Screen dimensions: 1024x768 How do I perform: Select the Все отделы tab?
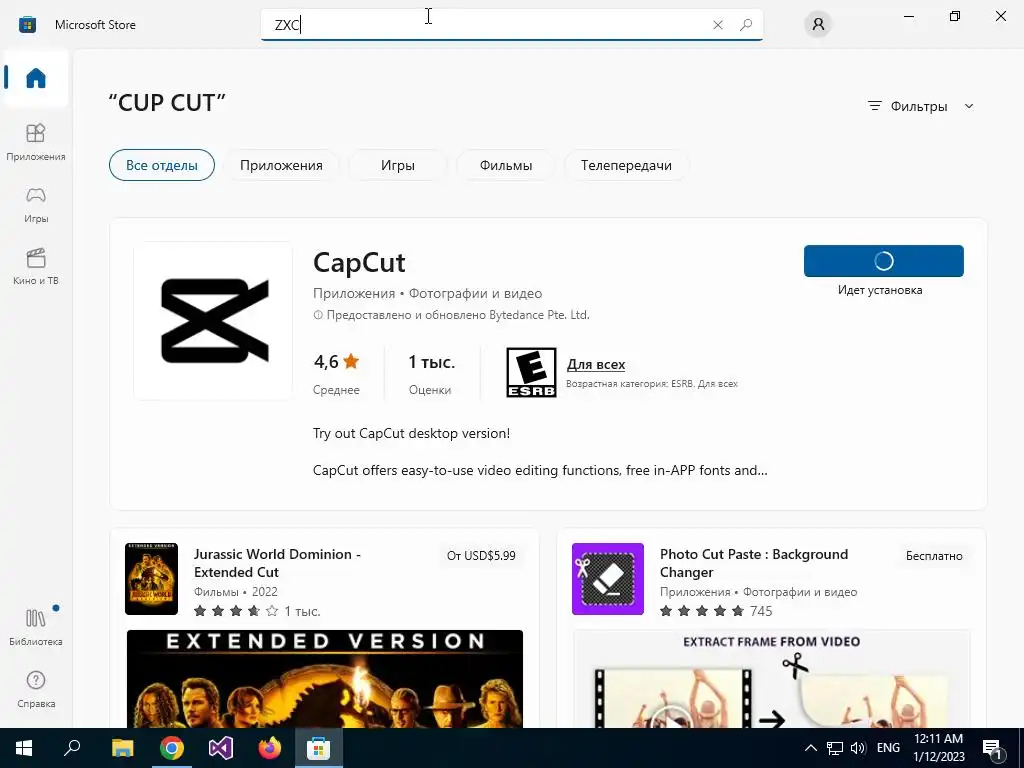[x=162, y=165]
